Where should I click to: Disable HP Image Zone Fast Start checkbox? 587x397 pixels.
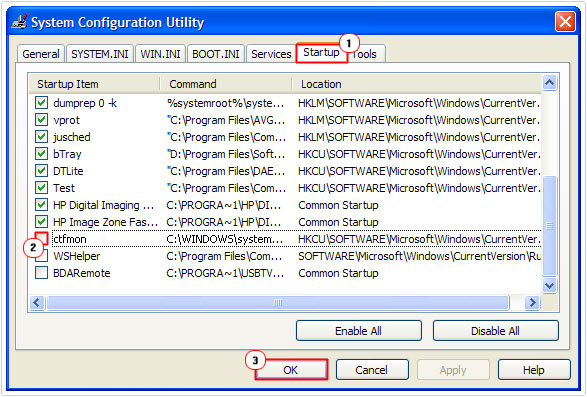point(41,222)
